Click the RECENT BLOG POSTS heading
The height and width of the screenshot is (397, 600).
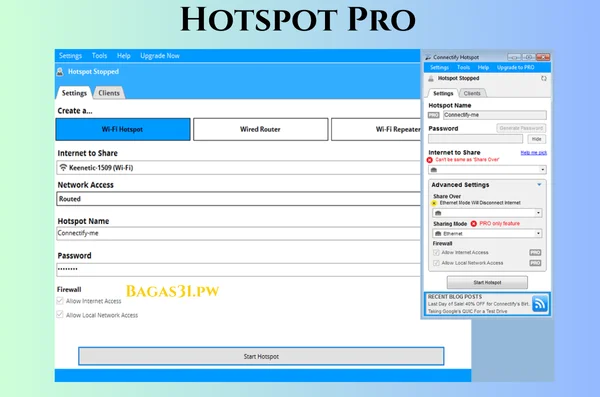[x=455, y=297]
